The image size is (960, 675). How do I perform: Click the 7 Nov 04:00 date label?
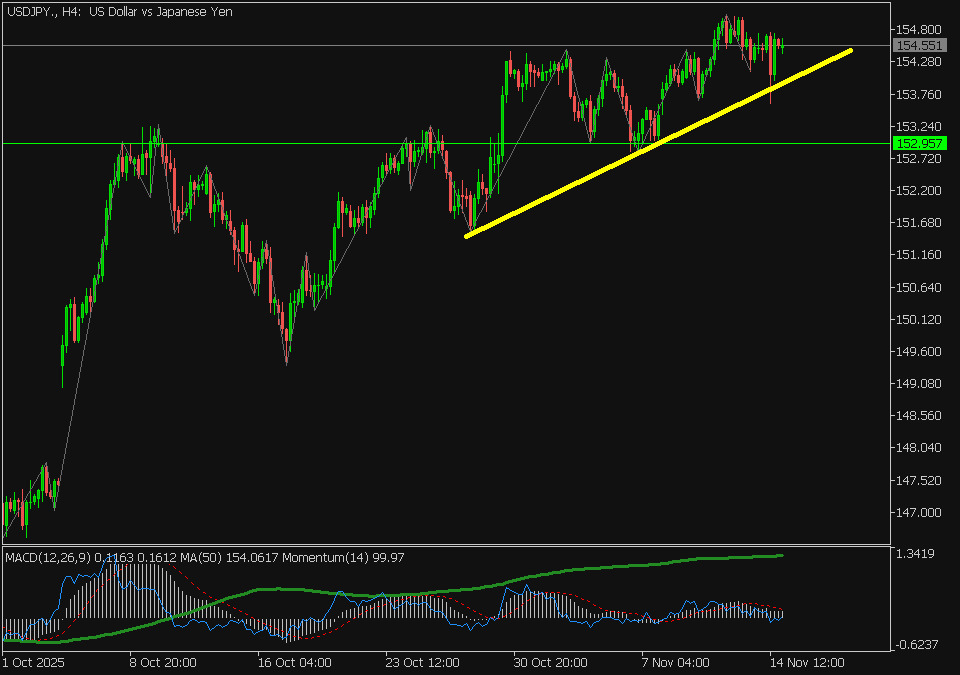675,662
